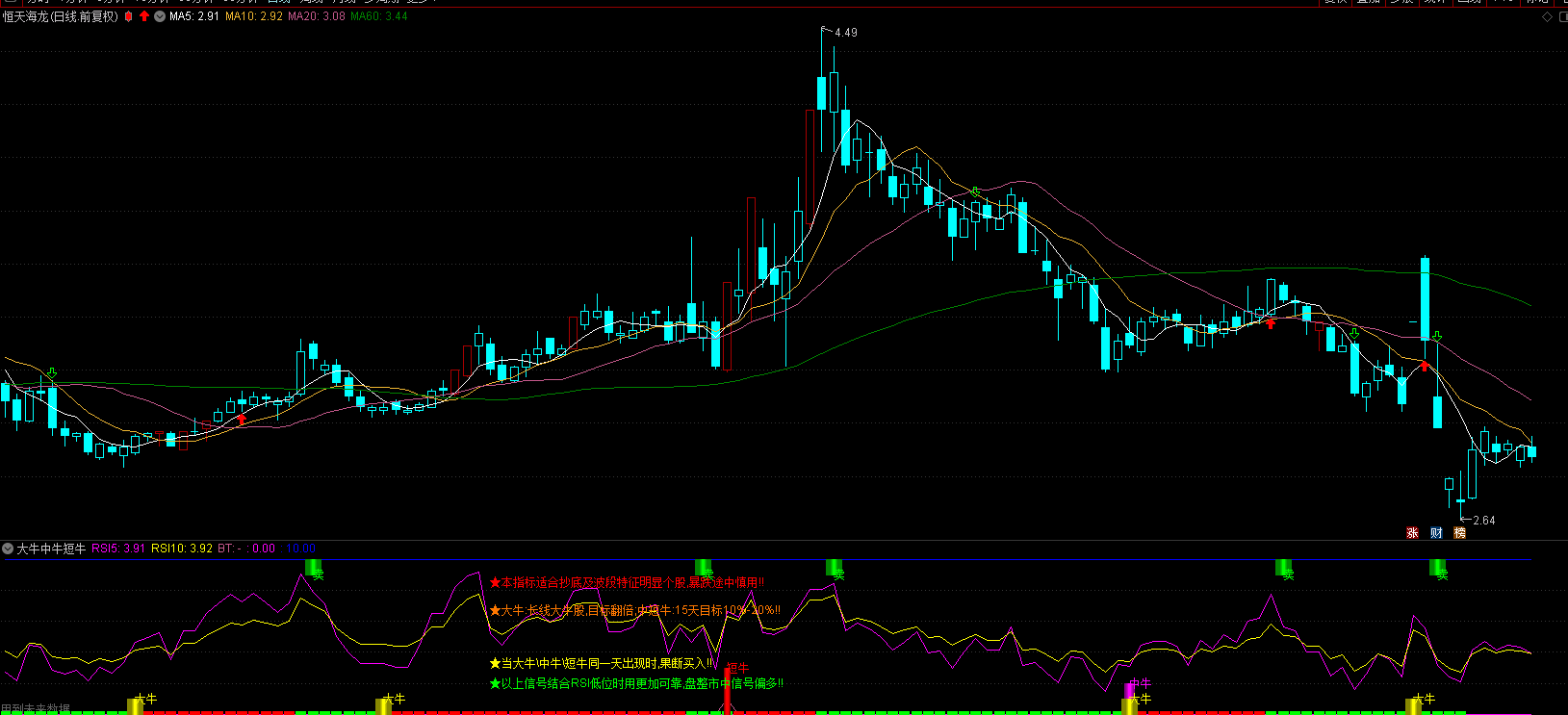Screen dimensions: 1568x715
Task: Click the diamond icon at chart top-right
Action: pyautogui.click(x=1547, y=16)
